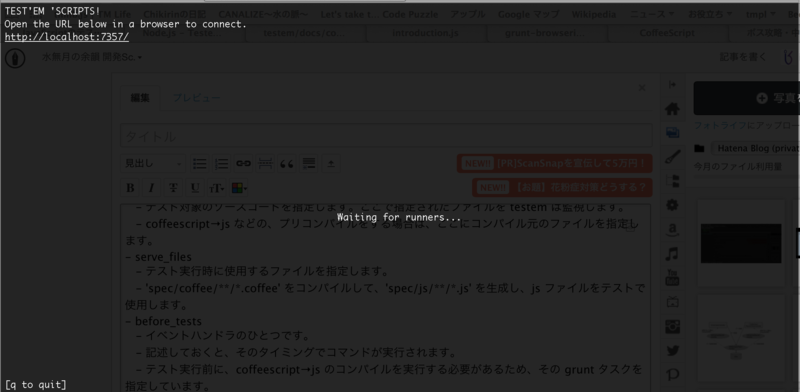Image resolution: width=800 pixels, height=392 pixels.
Task: Click the TV (niconico) sidebar icon
Action: [x=672, y=302]
